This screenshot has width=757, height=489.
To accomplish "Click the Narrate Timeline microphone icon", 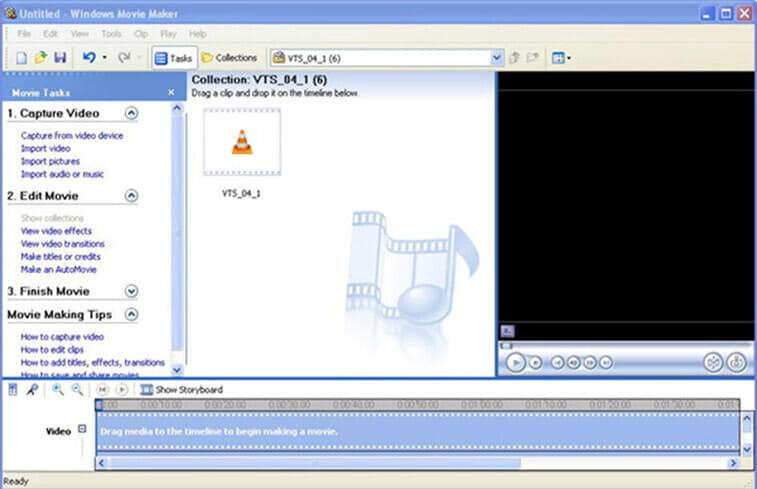I will pos(32,390).
